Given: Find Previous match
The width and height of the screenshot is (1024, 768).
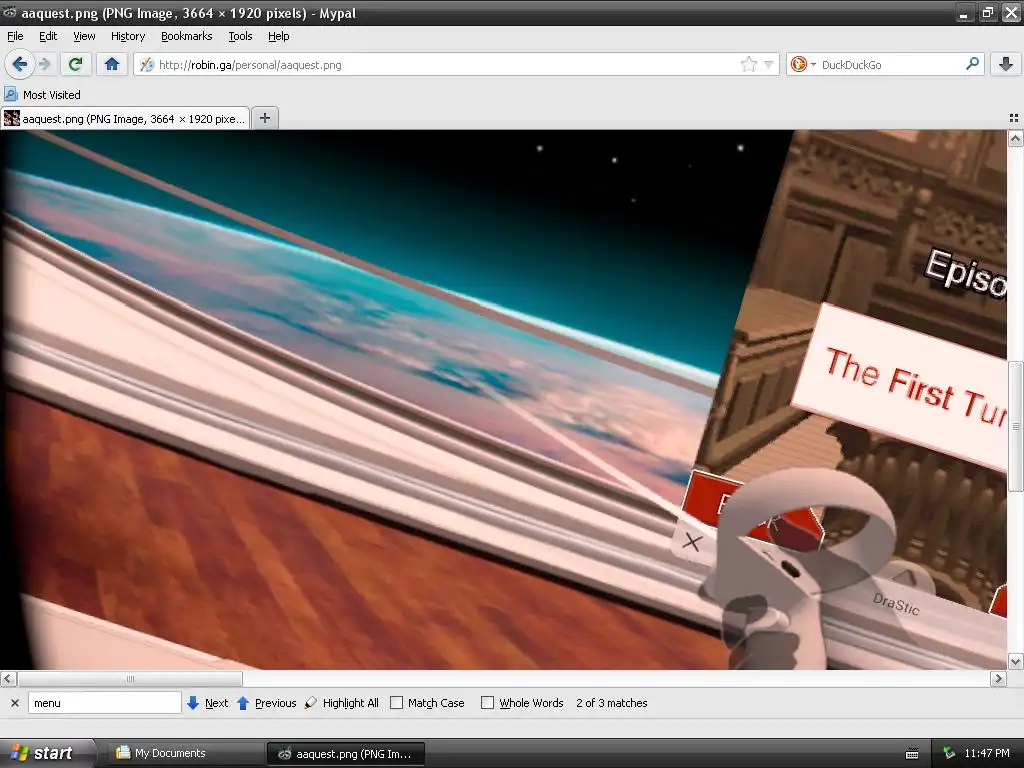Looking at the screenshot, I should (x=266, y=703).
